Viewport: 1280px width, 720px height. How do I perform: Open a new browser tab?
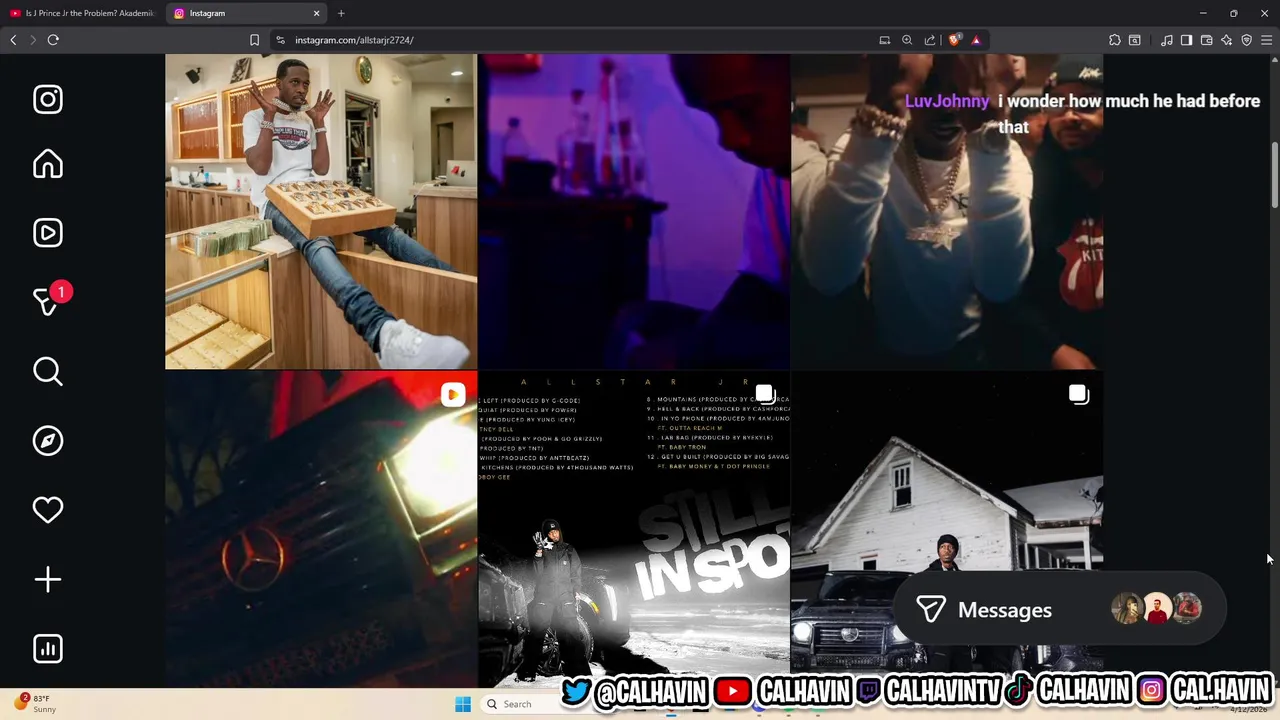(x=341, y=13)
